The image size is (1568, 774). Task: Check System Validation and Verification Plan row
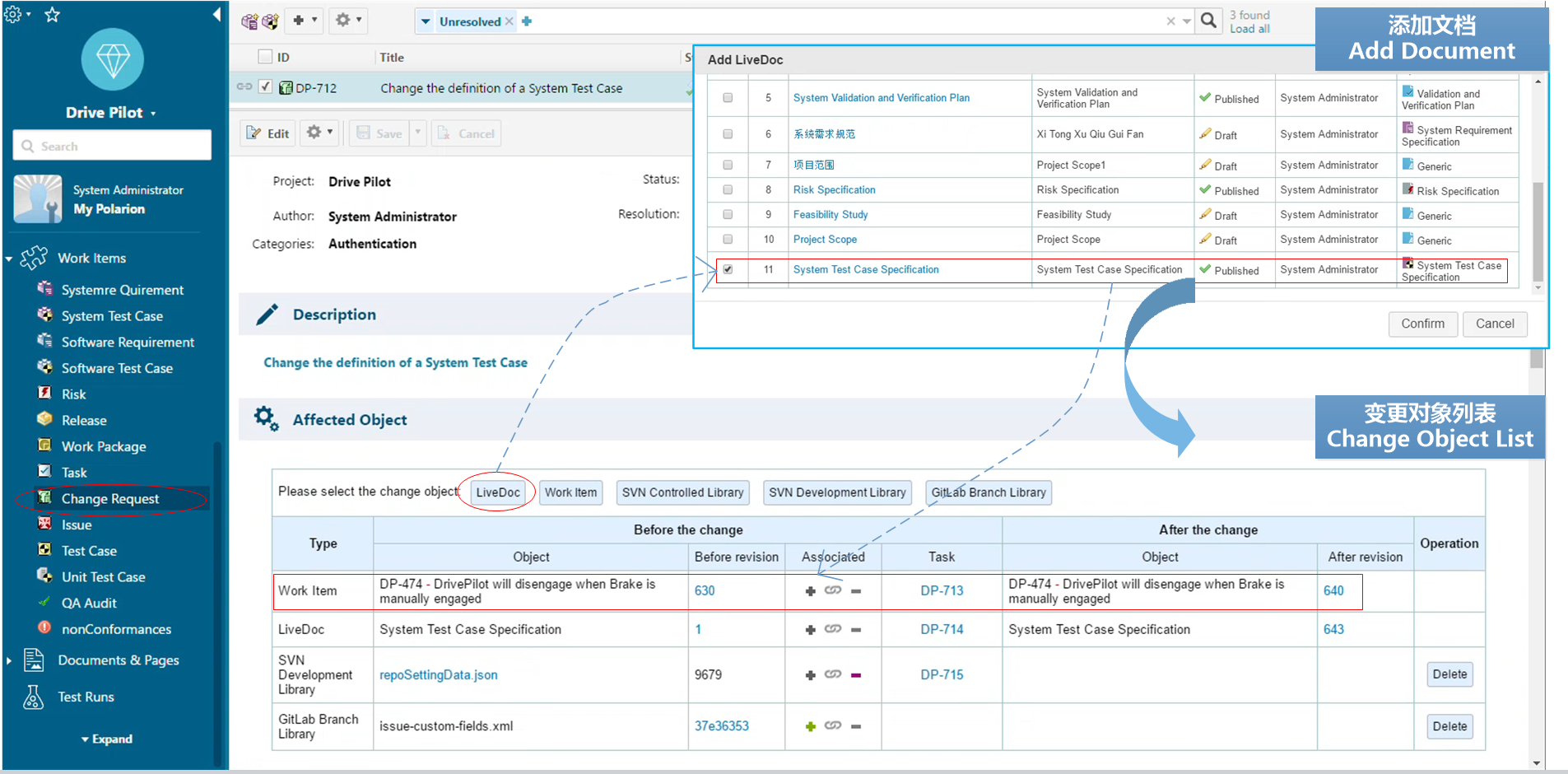[728, 98]
